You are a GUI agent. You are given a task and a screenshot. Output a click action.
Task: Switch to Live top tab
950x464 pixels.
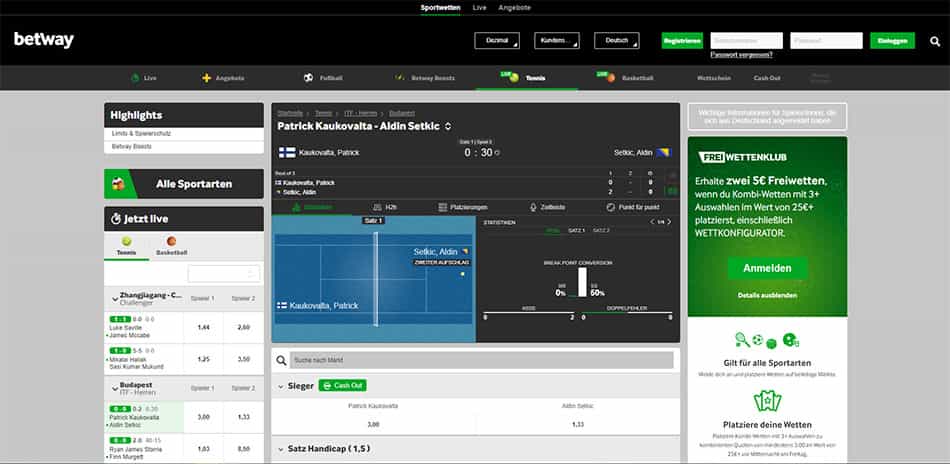(479, 8)
